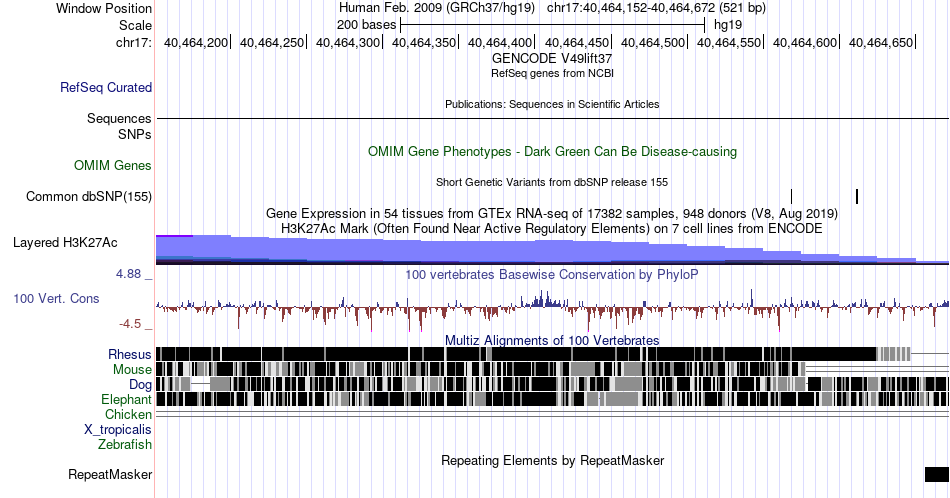This screenshot has height=498, width=950.
Task: Click the Scale track label
Action: click(x=135, y=25)
